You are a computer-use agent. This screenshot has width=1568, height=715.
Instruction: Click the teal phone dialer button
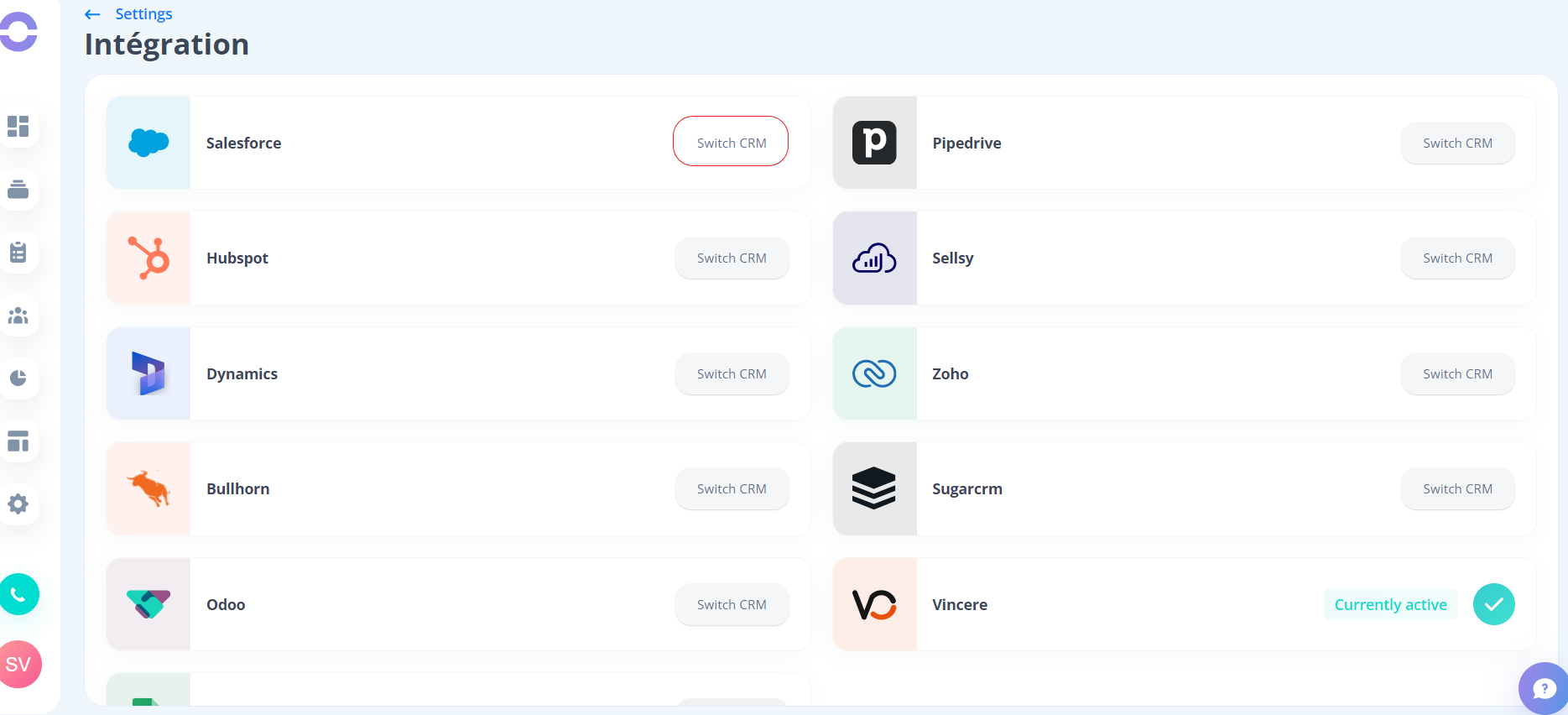(x=18, y=594)
